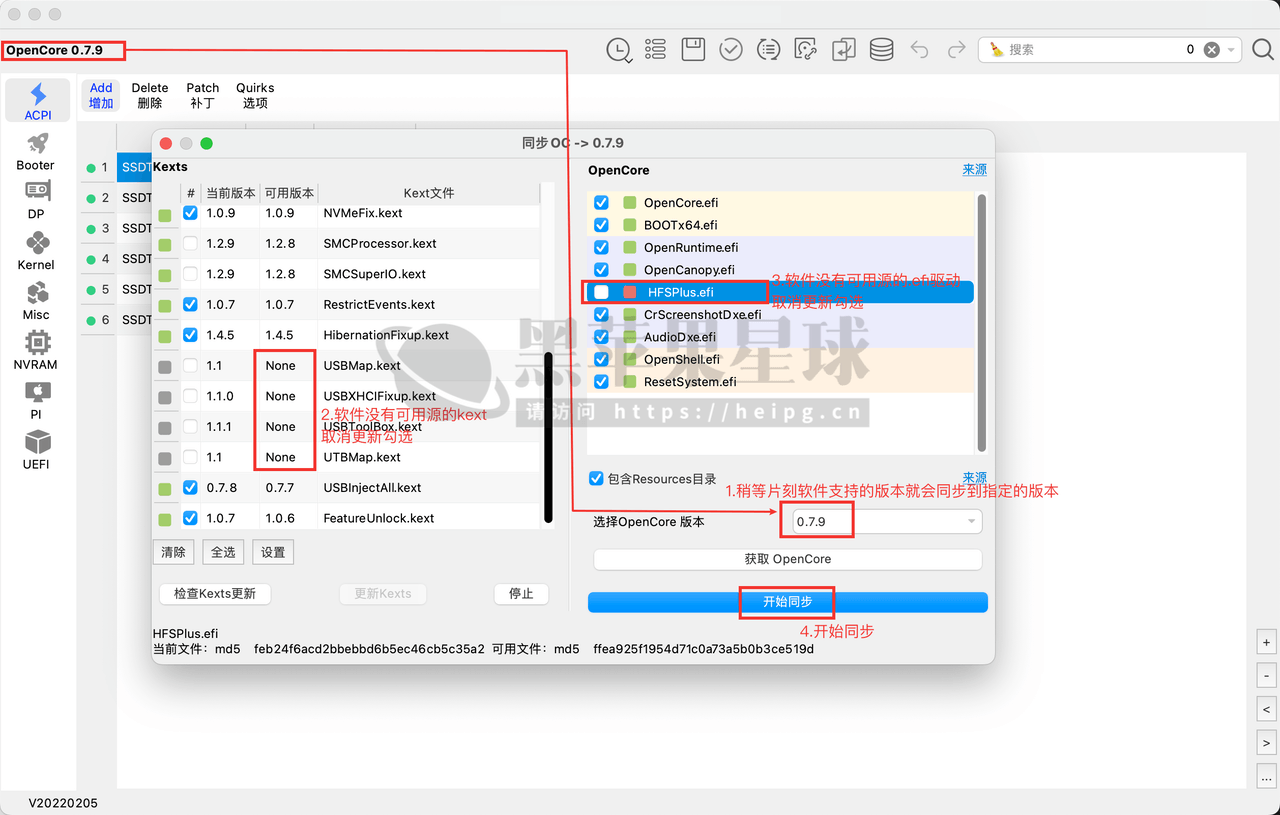The height and width of the screenshot is (815, 1280).
Task: Open the PI section
Action: [36, 401]
